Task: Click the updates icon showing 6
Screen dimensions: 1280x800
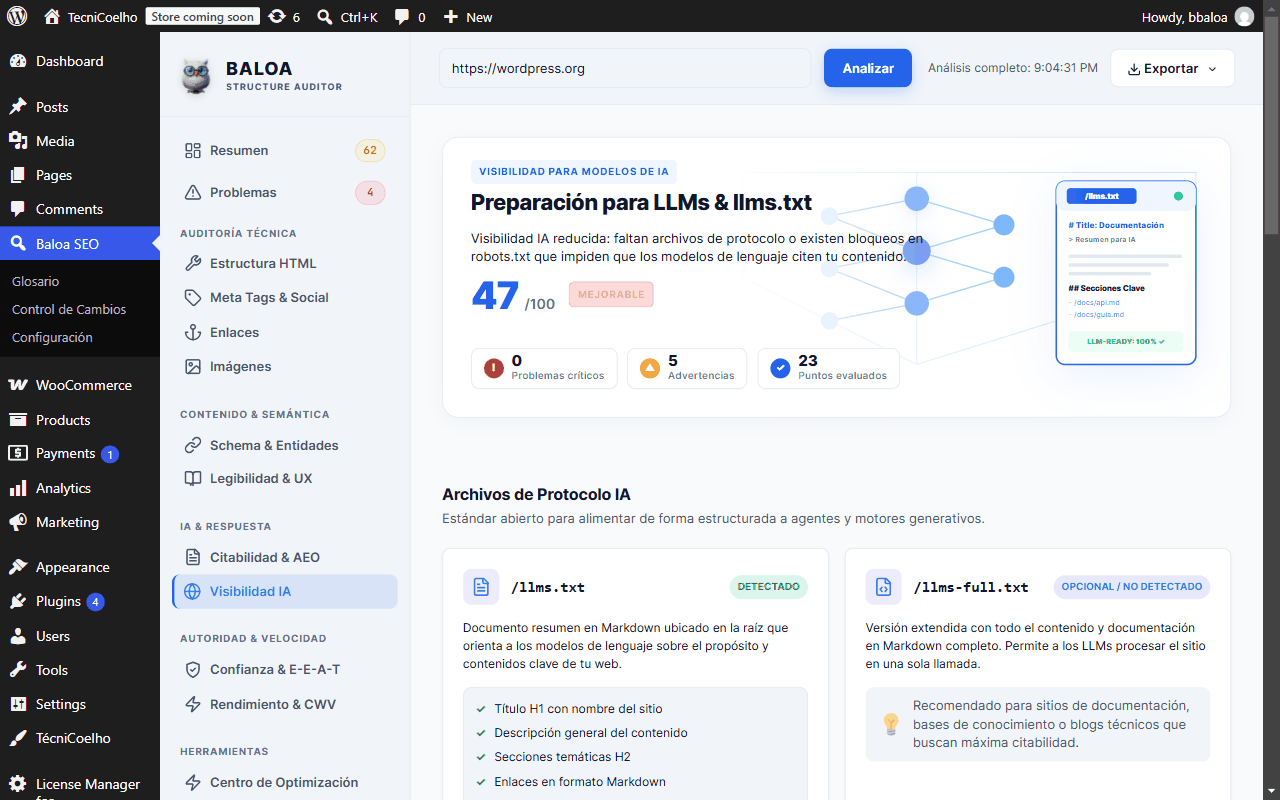Action: click(x=277, y=16)
